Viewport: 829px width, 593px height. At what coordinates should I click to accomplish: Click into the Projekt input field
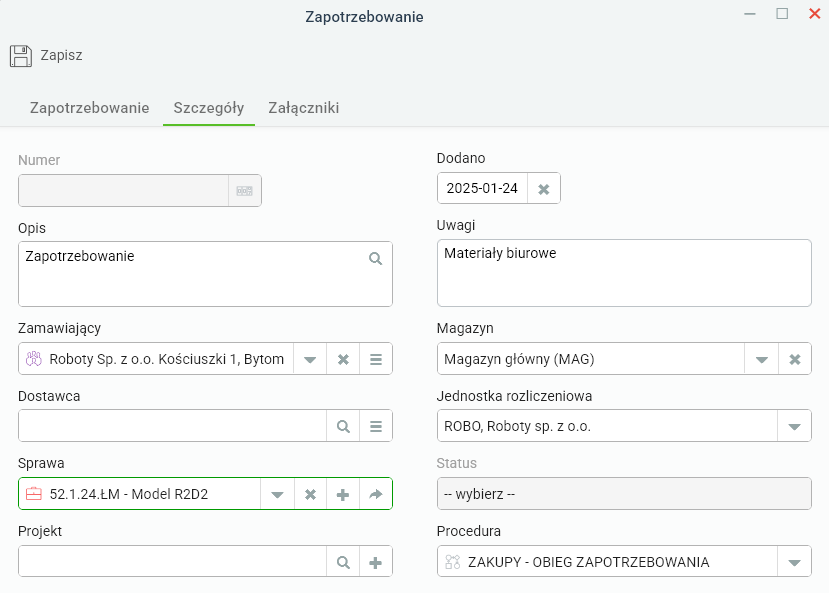[172, 562]
